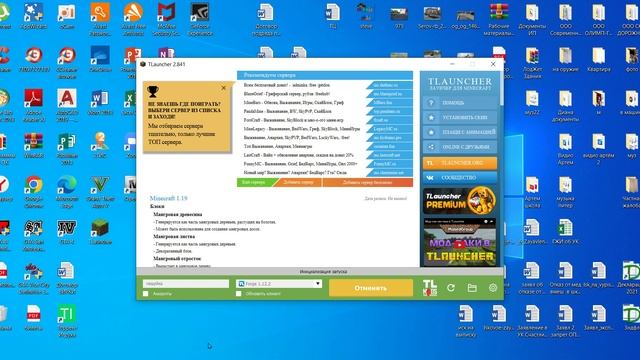The height and width of the screenshot is (360, 640).
Task: Click the LastCraft server row
Action: [x=299, y=155]
